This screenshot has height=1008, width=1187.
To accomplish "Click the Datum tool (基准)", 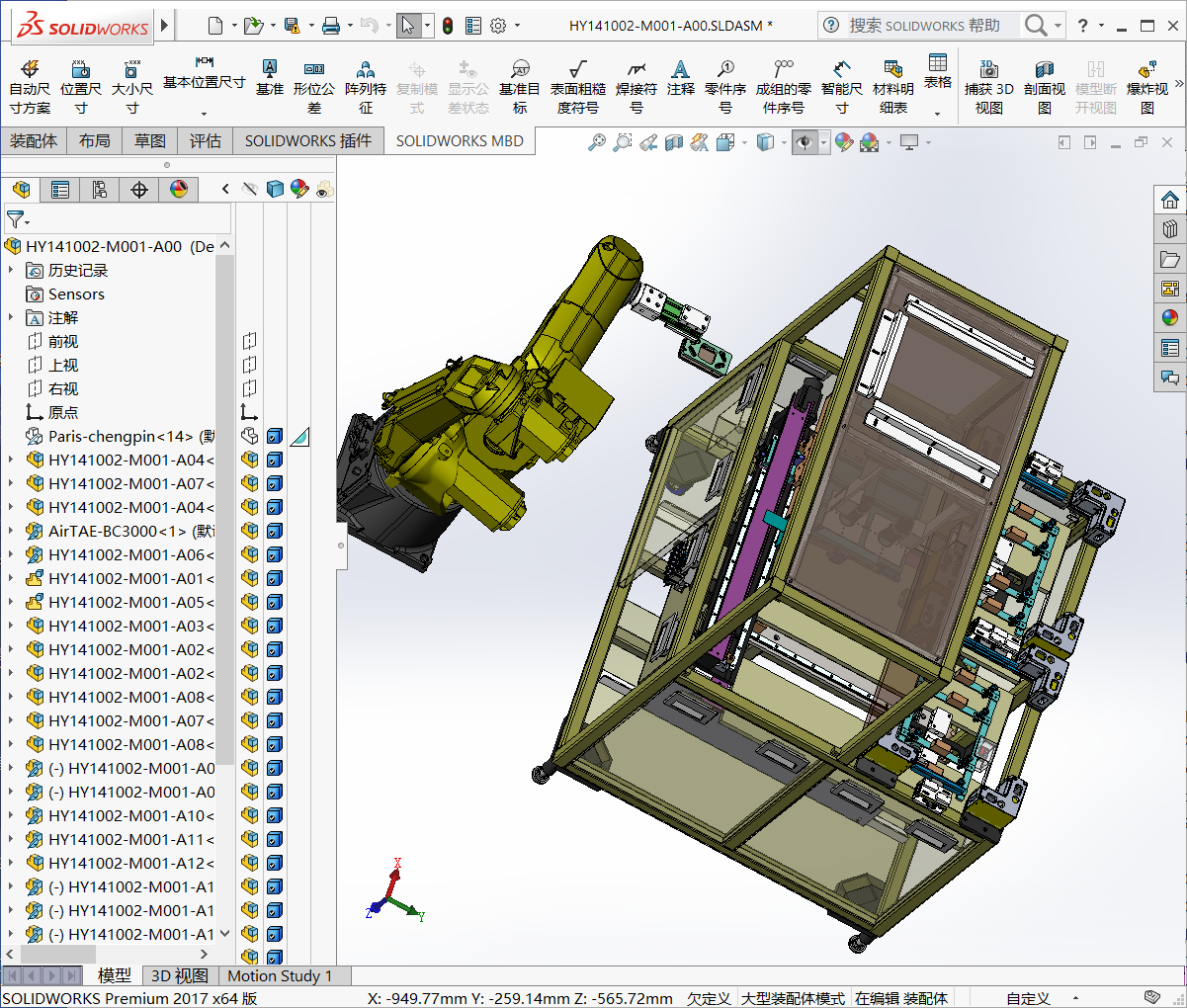I will tap(269, 77).
